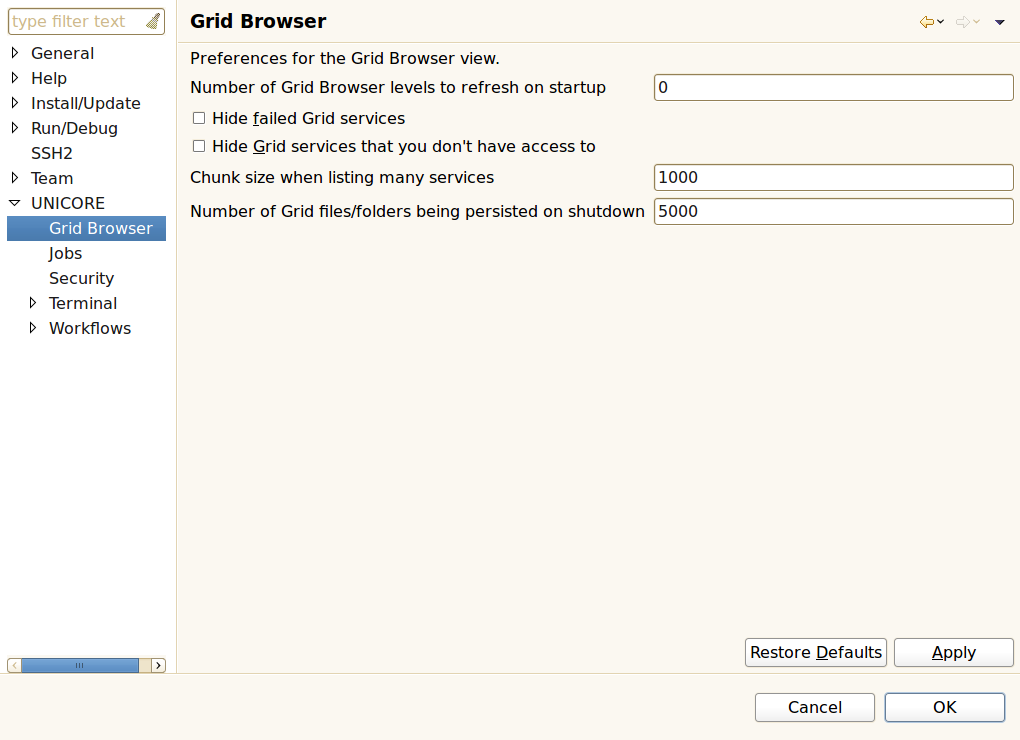Focus the Chunk size input field
This screenshot has width=1020, height=740.
click(833, 177)
